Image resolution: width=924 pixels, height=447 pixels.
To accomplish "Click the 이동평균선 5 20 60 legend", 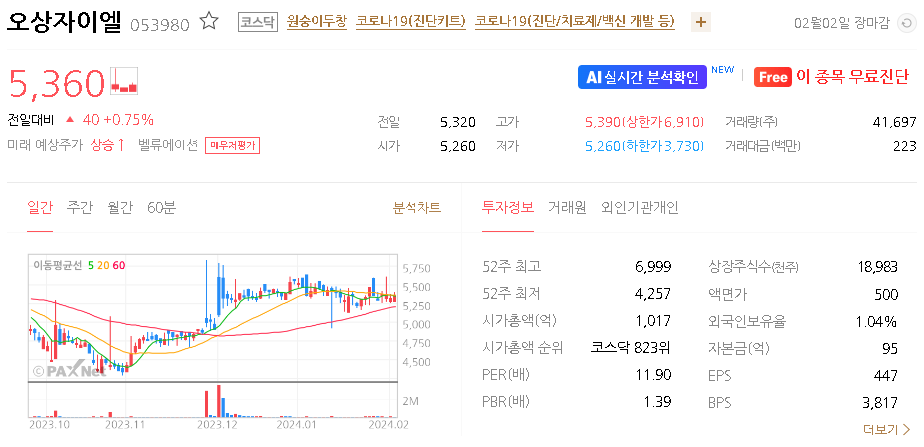I will coord(79,265).
